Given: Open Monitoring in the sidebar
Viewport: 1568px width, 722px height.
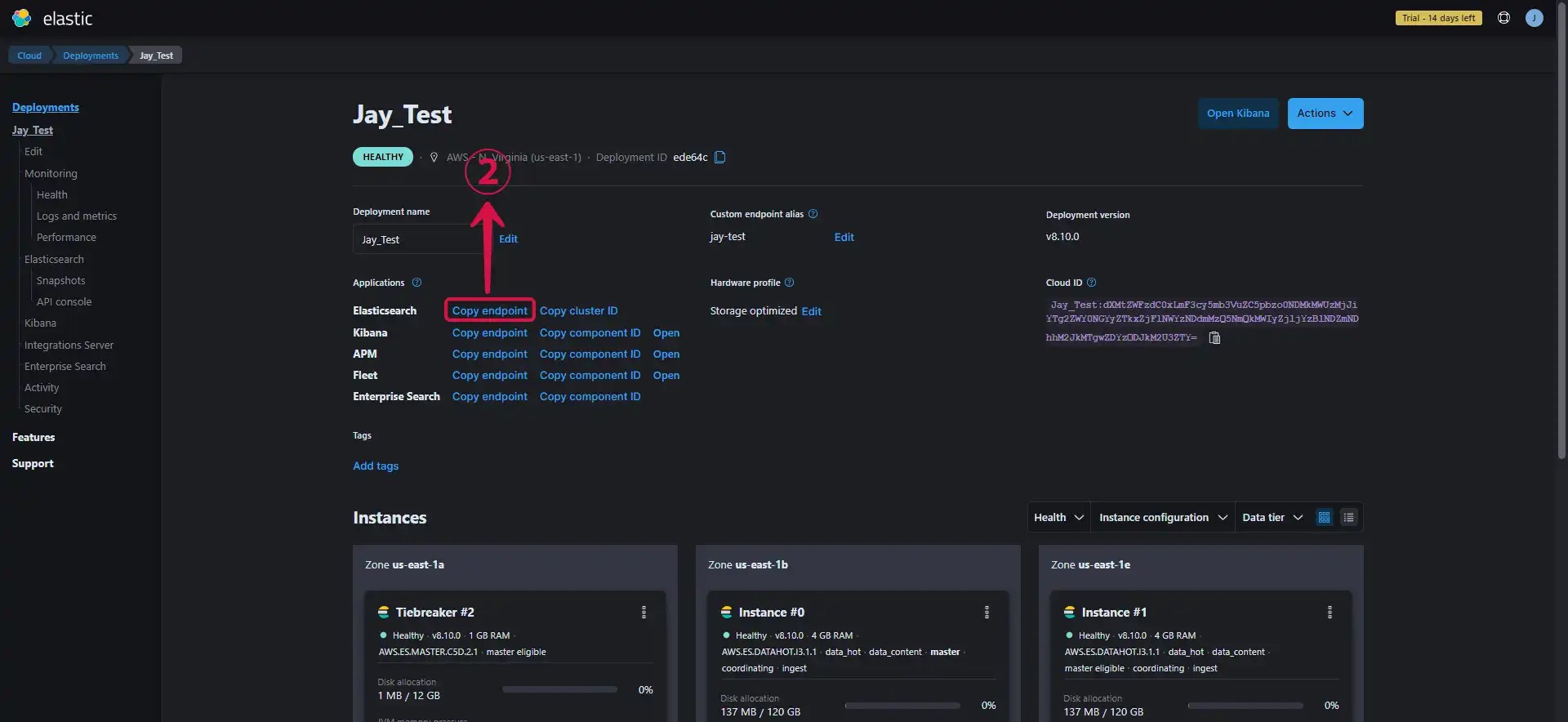Looking at the screenshot, I should (x=51, y=174).
